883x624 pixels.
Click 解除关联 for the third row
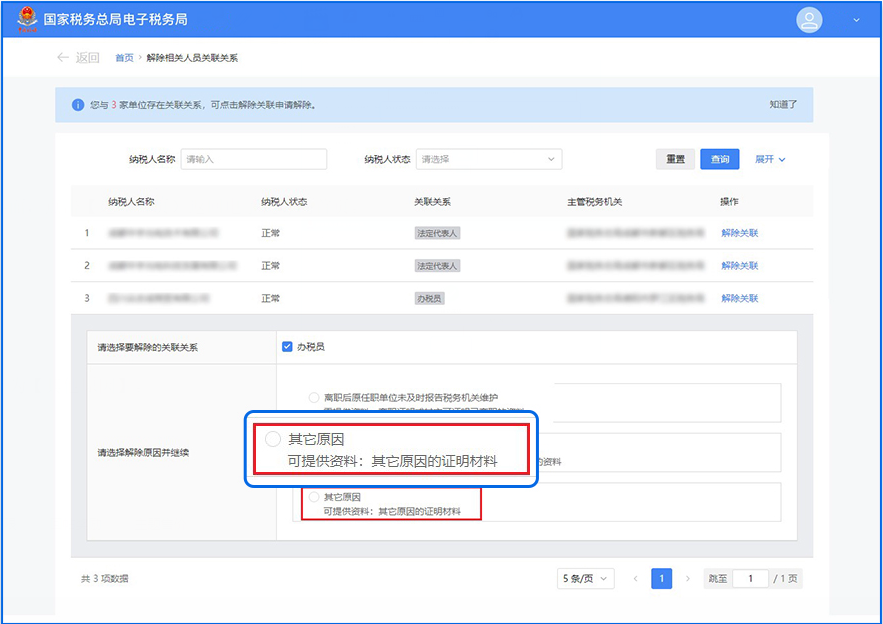click(739, 298)
